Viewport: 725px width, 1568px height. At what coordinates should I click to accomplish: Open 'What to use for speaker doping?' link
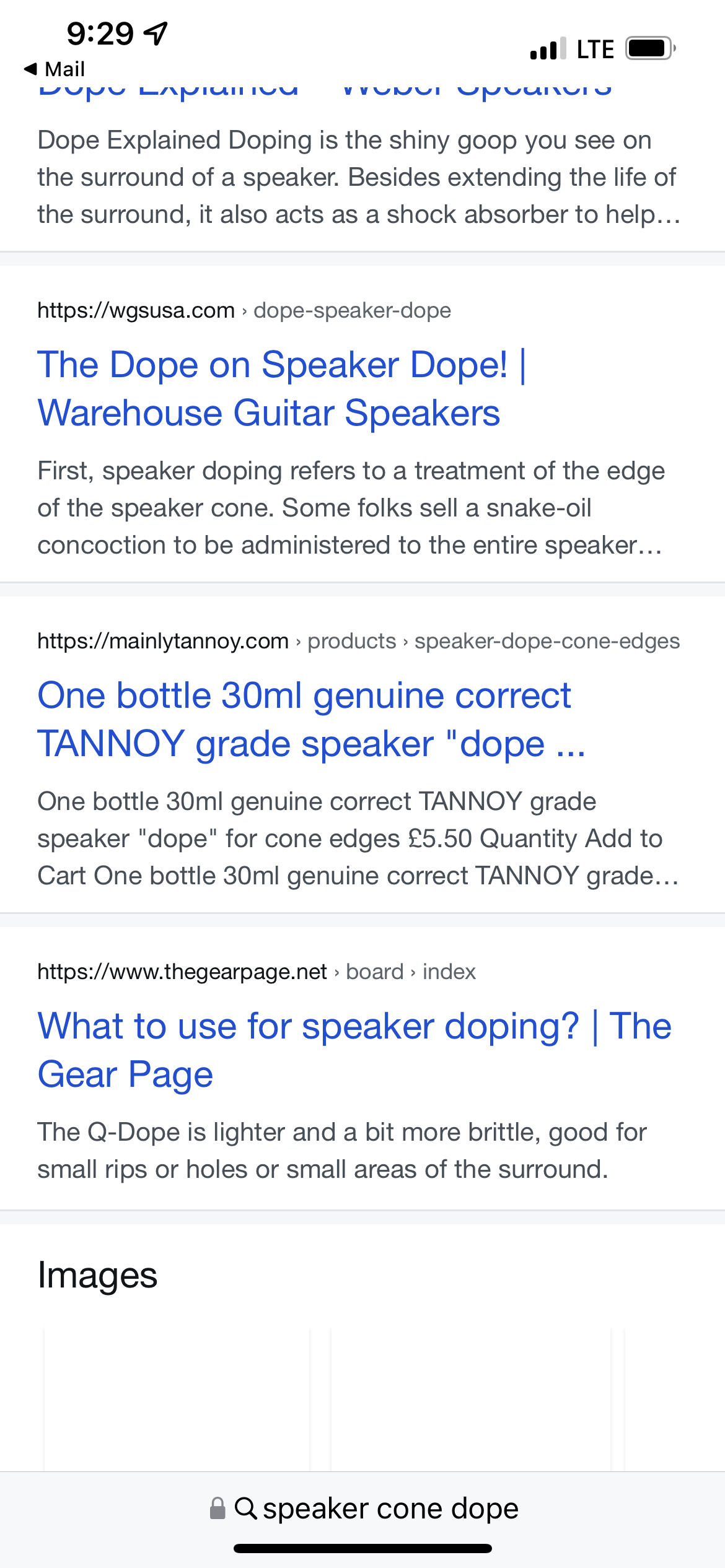353,1050
